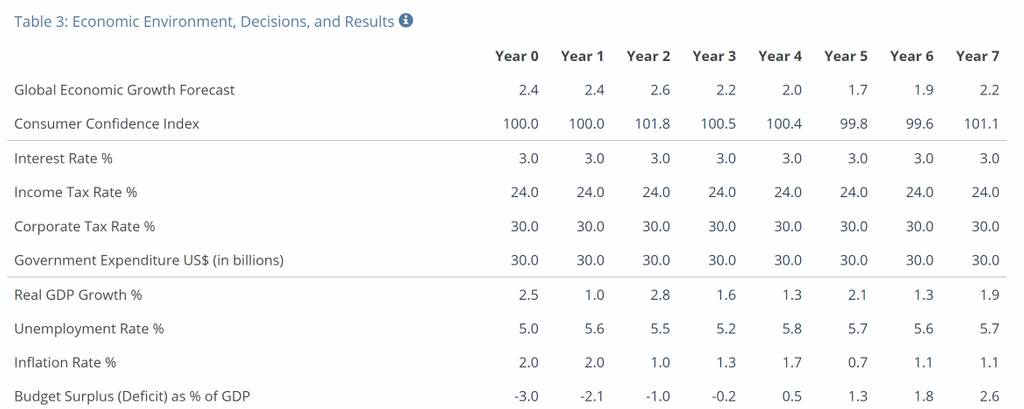Select the Year 0 column header
Viewport: 1024px width, 409px height.
517,56
